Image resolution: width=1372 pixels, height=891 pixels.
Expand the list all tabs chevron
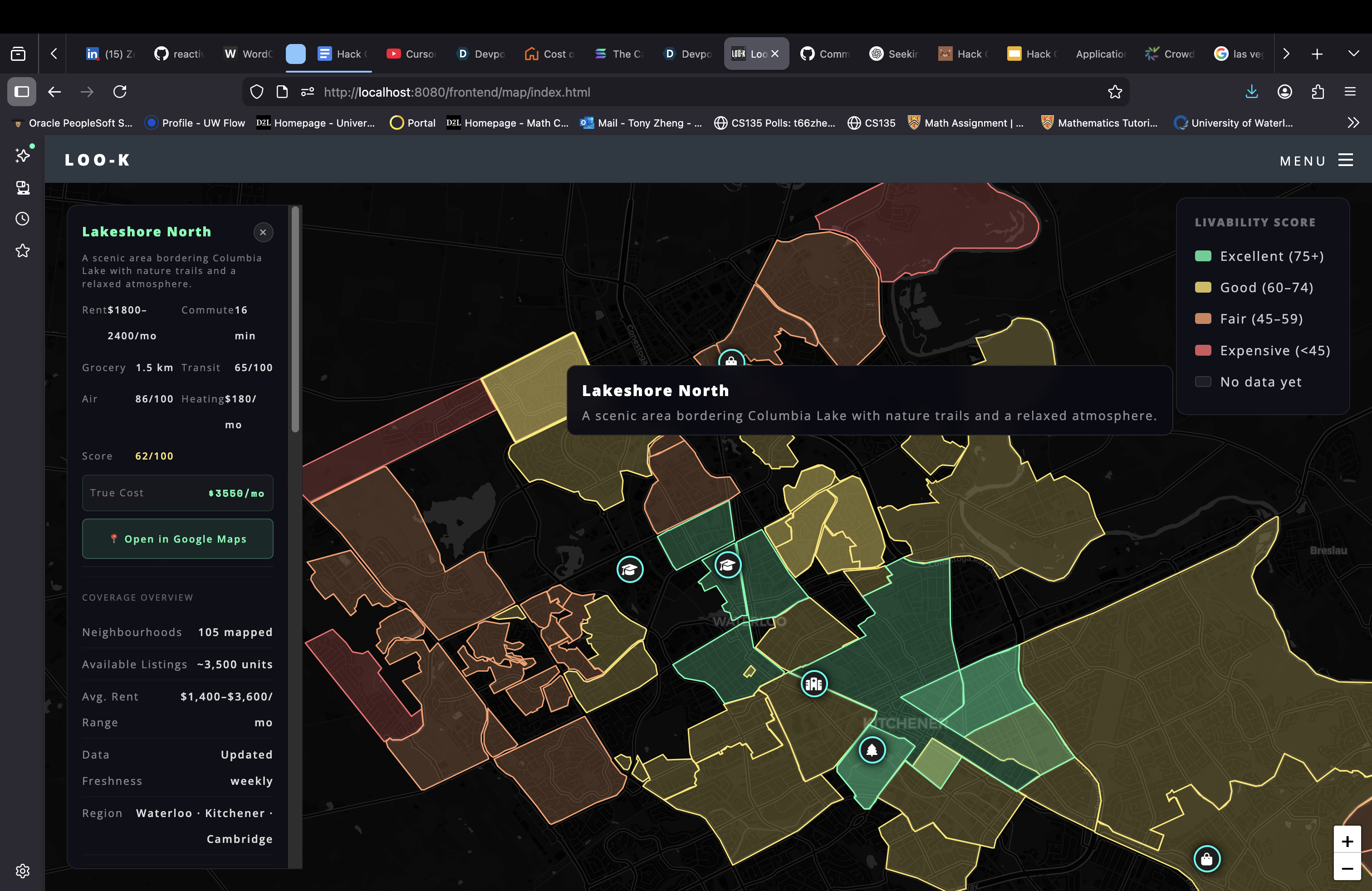[1353, 54]
